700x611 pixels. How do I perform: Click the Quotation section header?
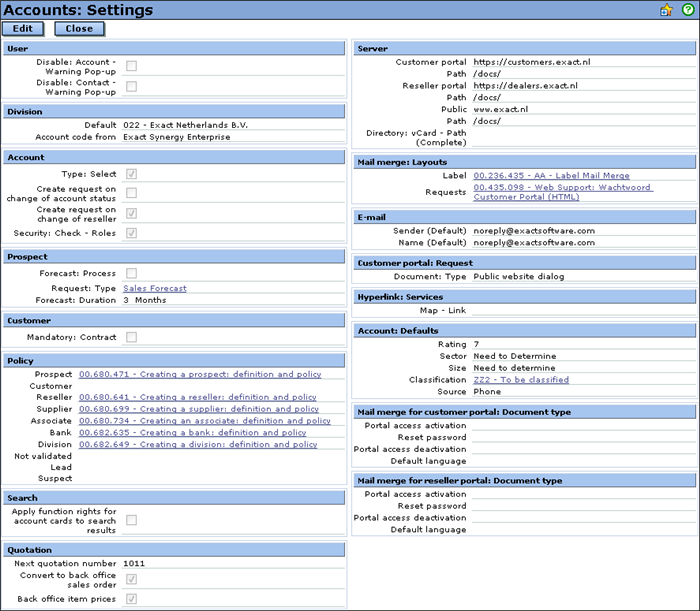[x=174, y=550]
